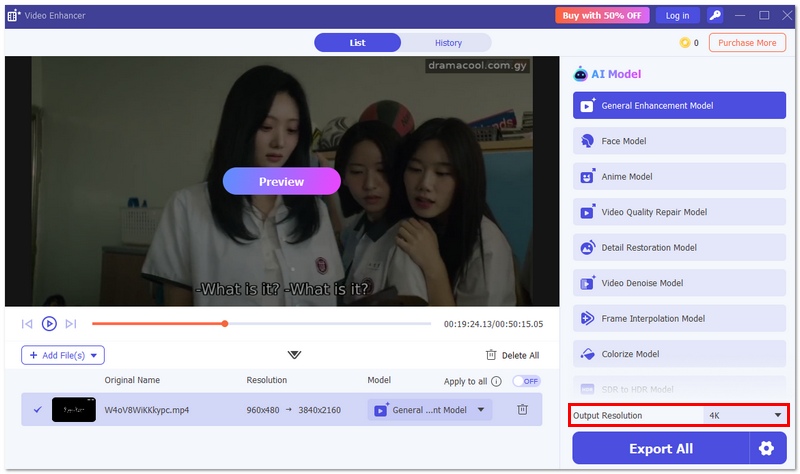Select the Face Model option

click(679, 141)
